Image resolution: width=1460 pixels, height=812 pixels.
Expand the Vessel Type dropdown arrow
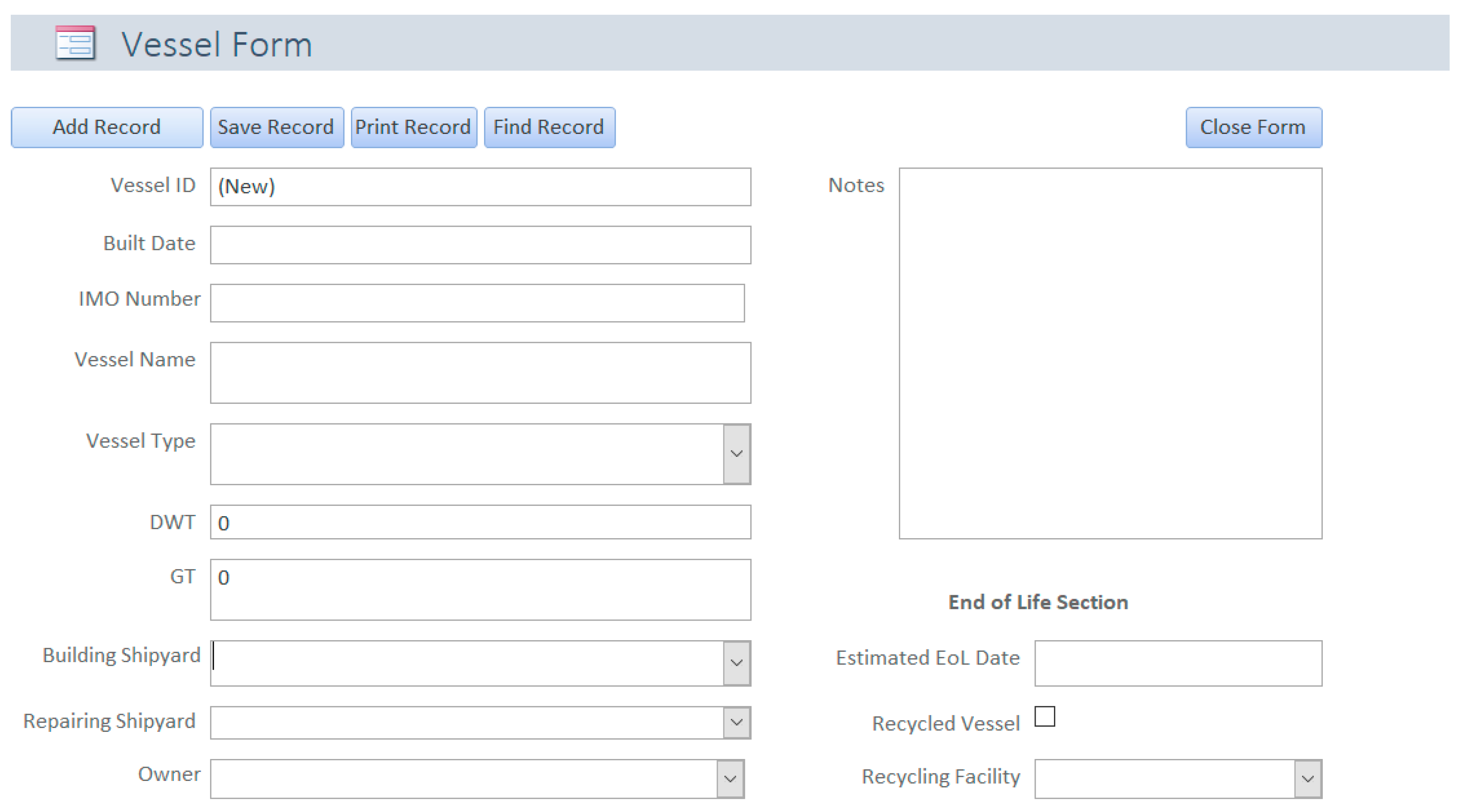(x=736, y=454)
